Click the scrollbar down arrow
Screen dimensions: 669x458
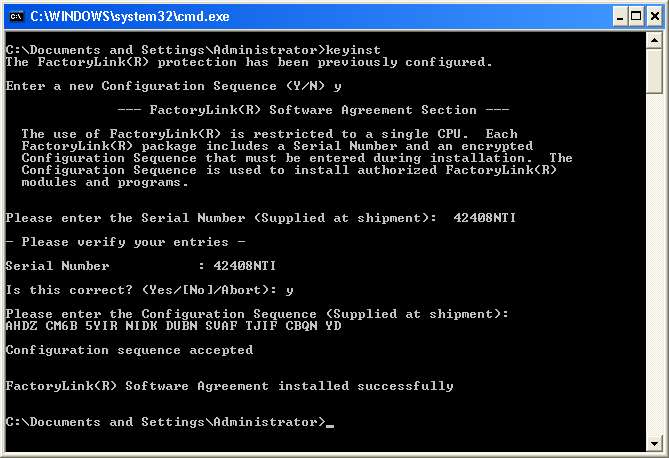coord(655,439)
